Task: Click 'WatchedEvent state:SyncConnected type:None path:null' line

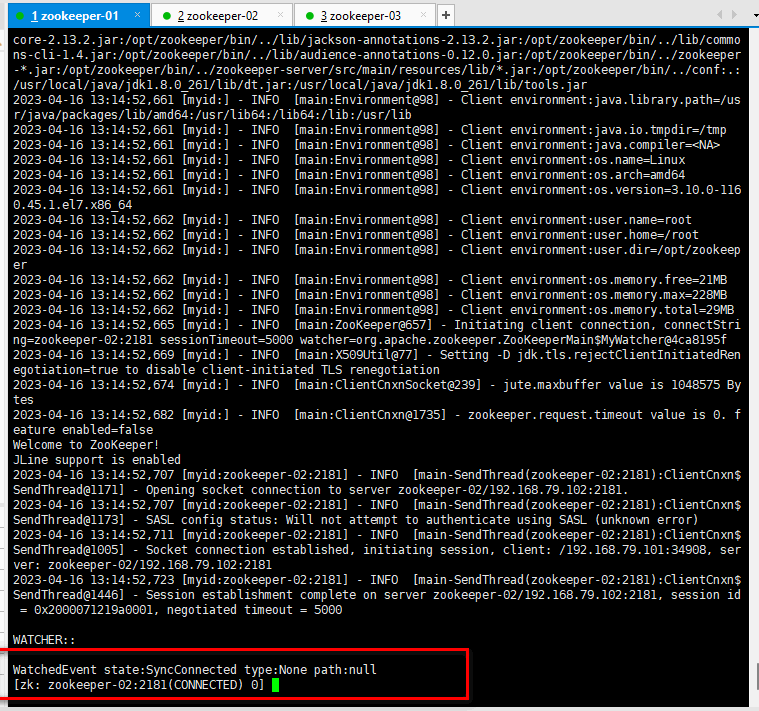Action: click(195, 670)
